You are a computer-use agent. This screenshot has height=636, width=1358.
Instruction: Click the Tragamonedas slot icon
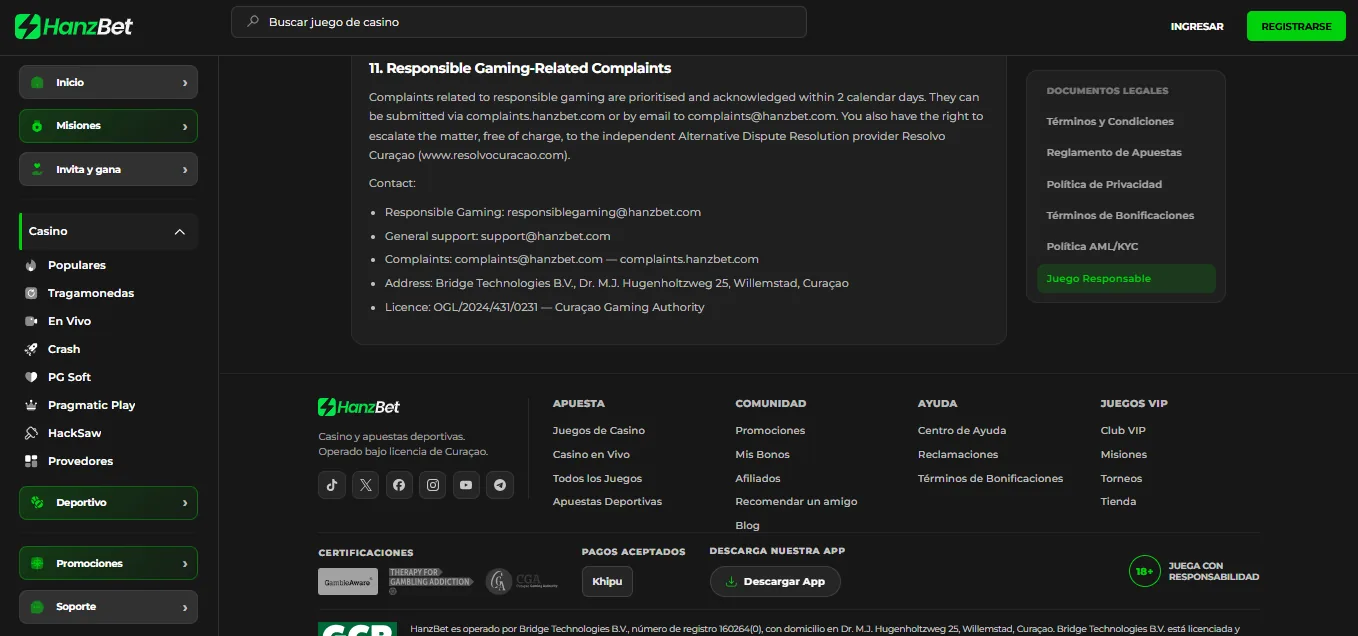(30, 293)
